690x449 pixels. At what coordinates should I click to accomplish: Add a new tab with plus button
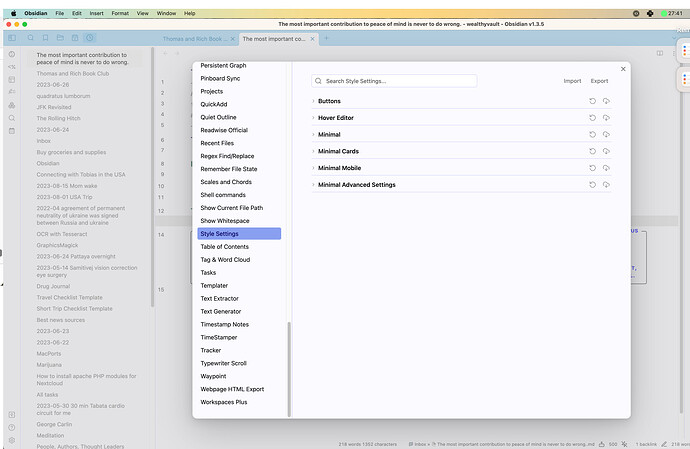click(327, 38)
